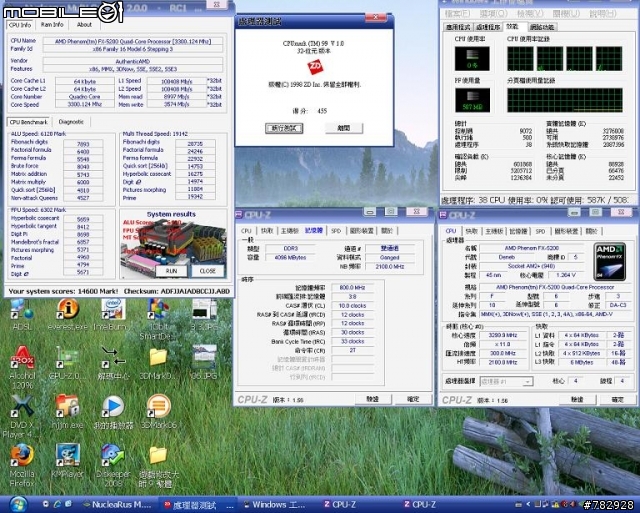Switch to 網路功能 tab in Task Manager
Screen dimensions: 640x513
(x=542, y=27)
